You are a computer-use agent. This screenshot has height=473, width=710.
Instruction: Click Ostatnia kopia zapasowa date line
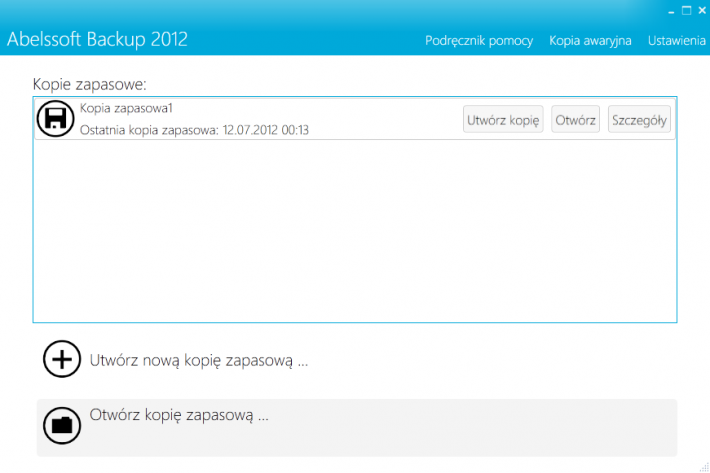pyautogui.click(x=194, y=130)
